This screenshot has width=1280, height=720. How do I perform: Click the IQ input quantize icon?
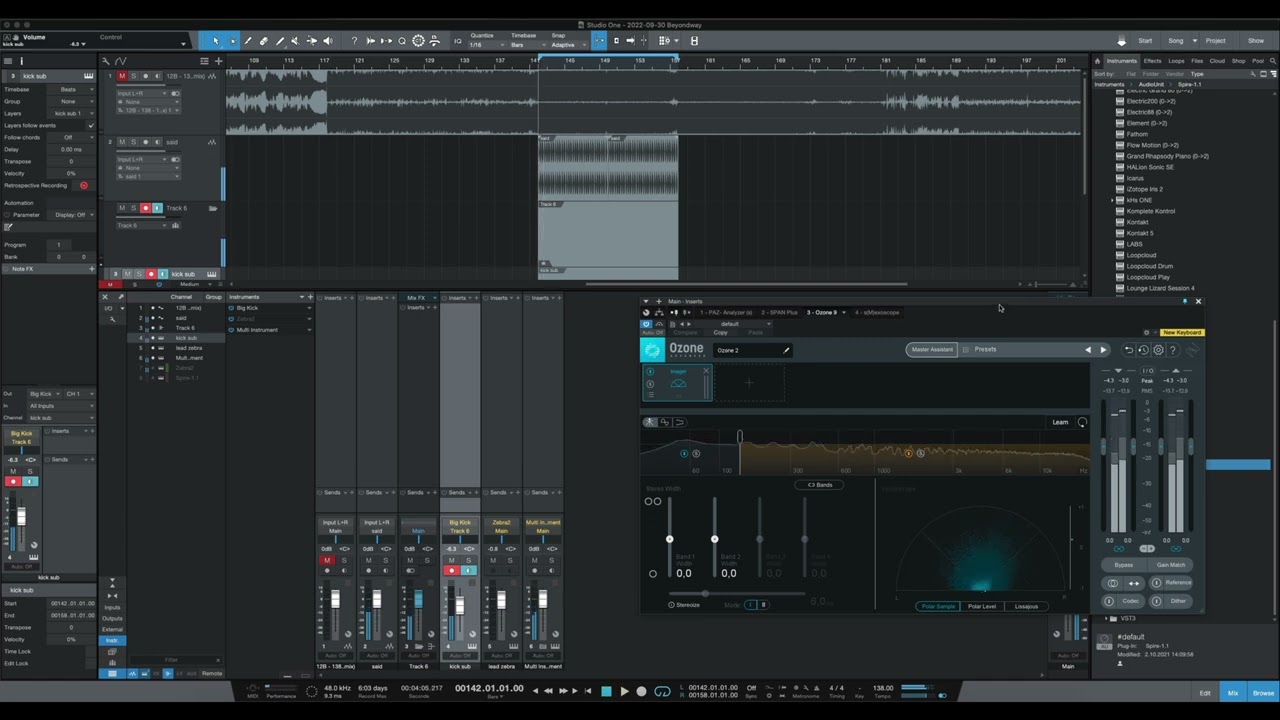coord(458,41)
